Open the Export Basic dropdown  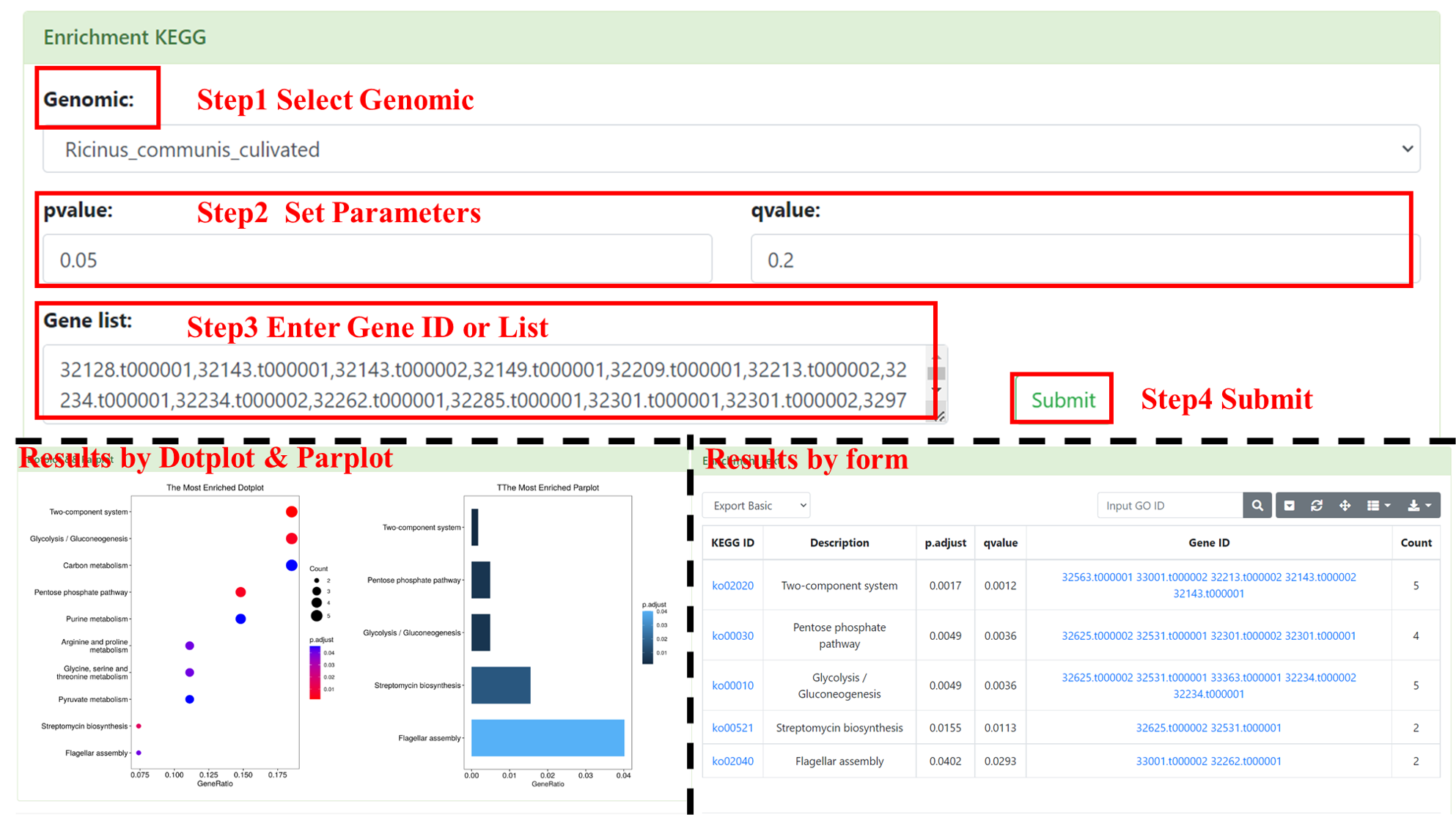[756, 506]
